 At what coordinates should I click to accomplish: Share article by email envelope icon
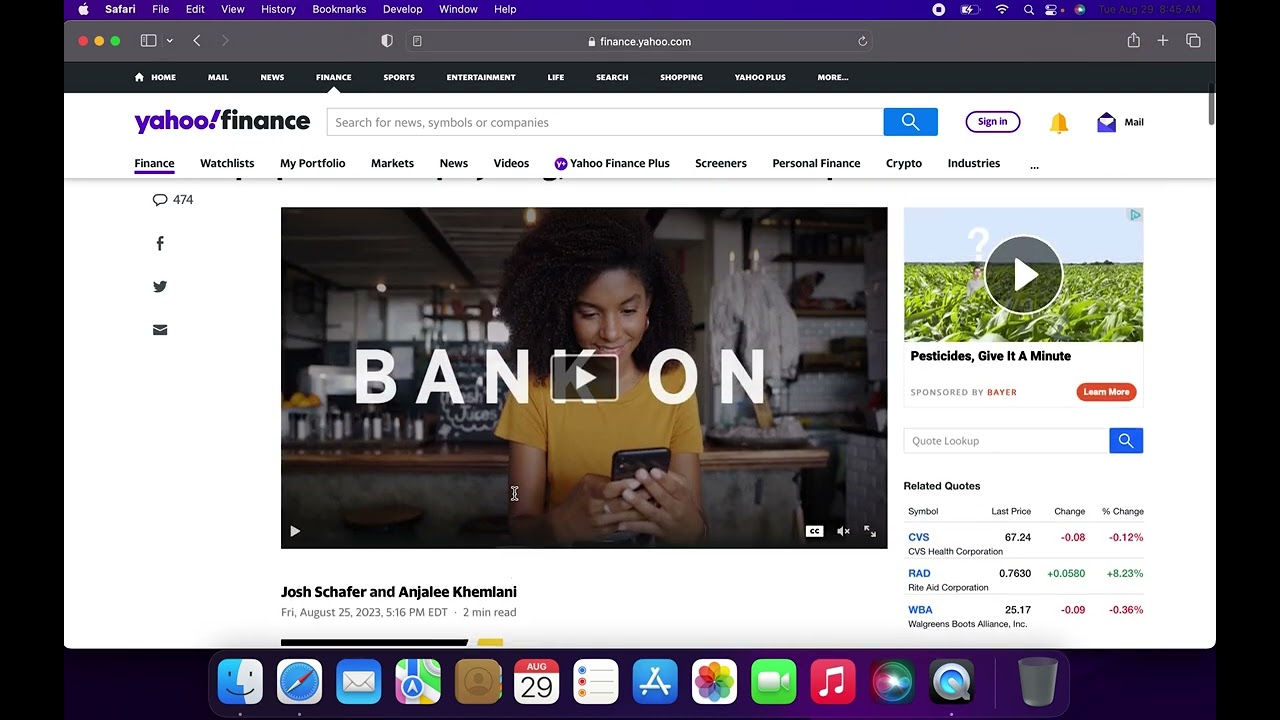(160, 330)
